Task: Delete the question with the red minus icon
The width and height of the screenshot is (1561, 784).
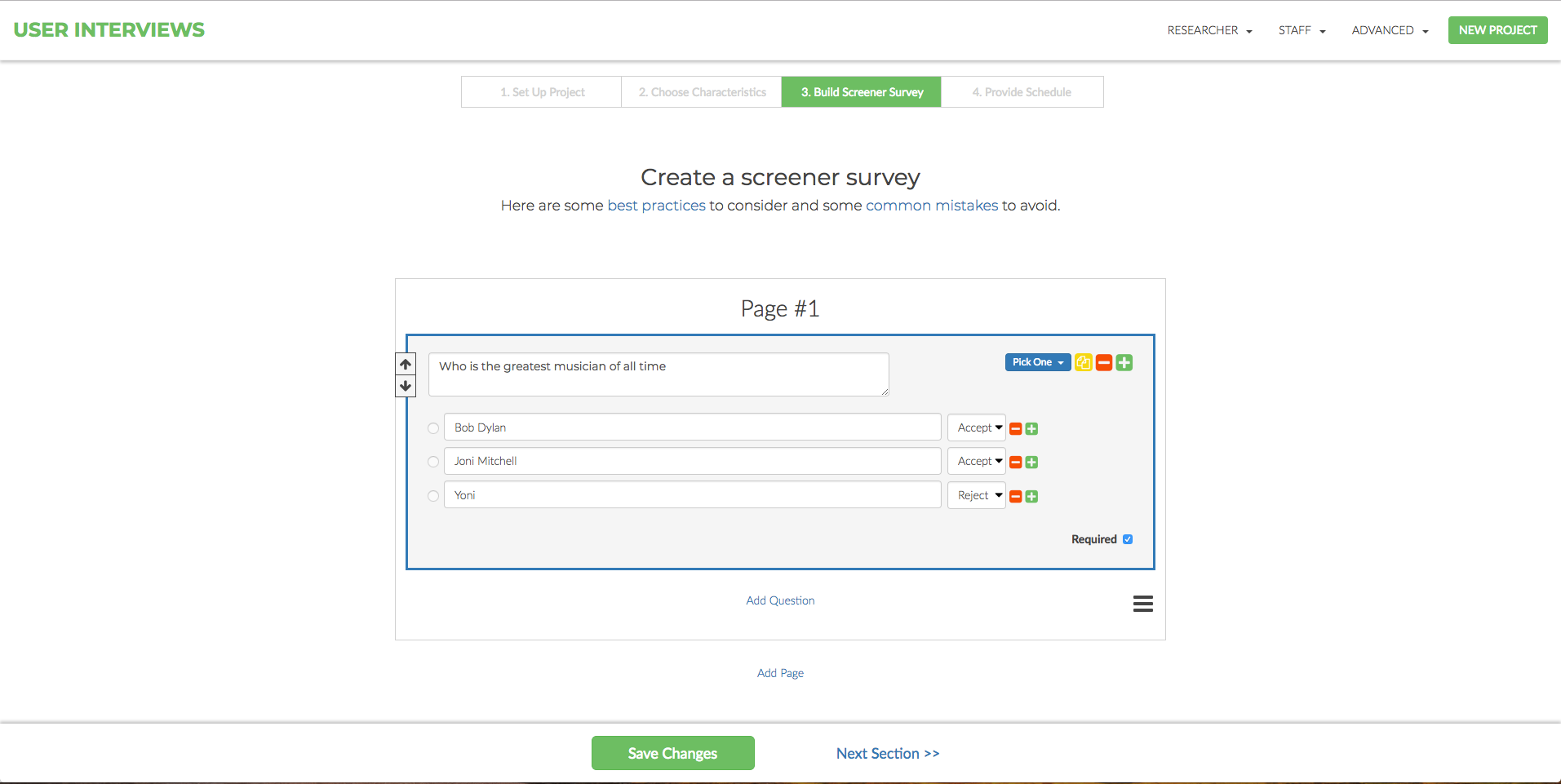Action: (x=1104, y=362)
